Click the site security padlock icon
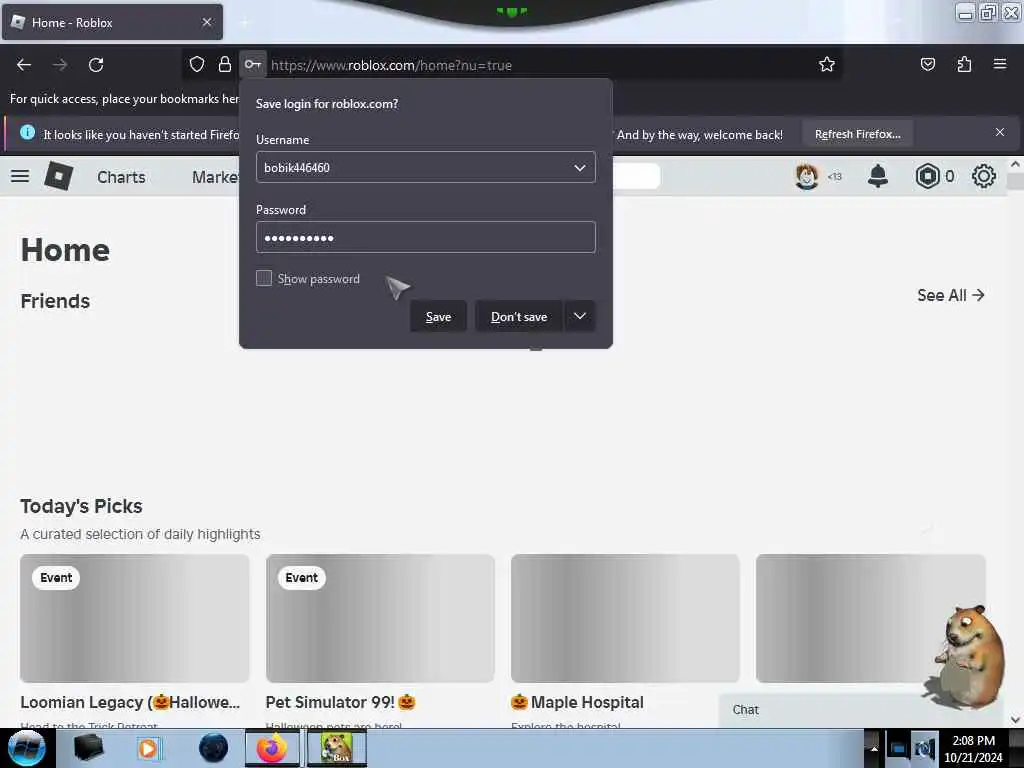Viewport: 1024px width, 768px height. (x=225, y=64)
